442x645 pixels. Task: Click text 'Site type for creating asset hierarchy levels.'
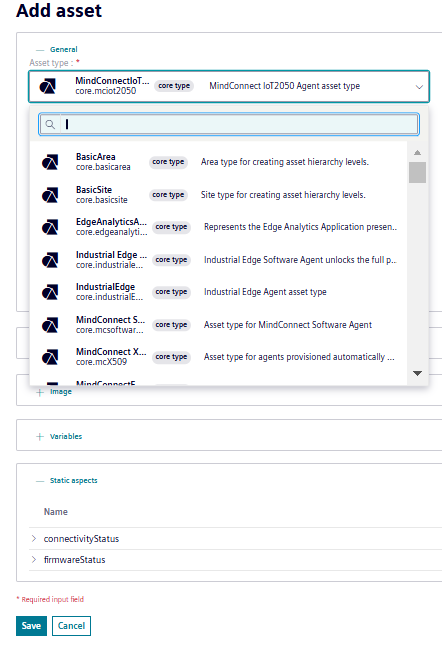[283, 195]
